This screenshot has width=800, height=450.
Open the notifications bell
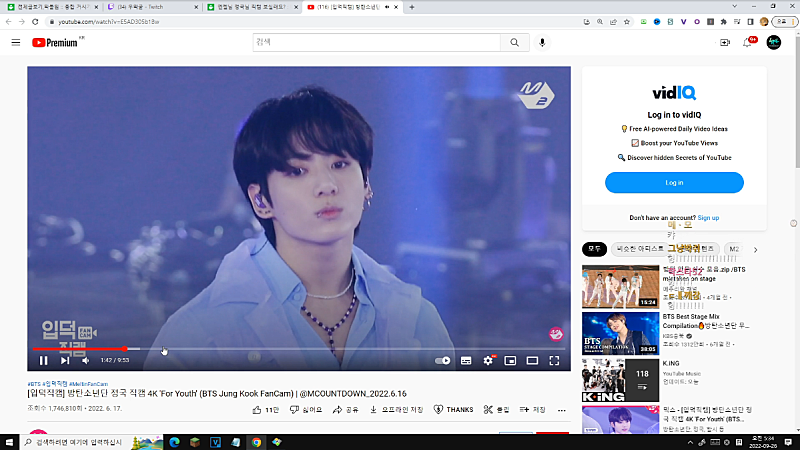click(x=747, y=42)
